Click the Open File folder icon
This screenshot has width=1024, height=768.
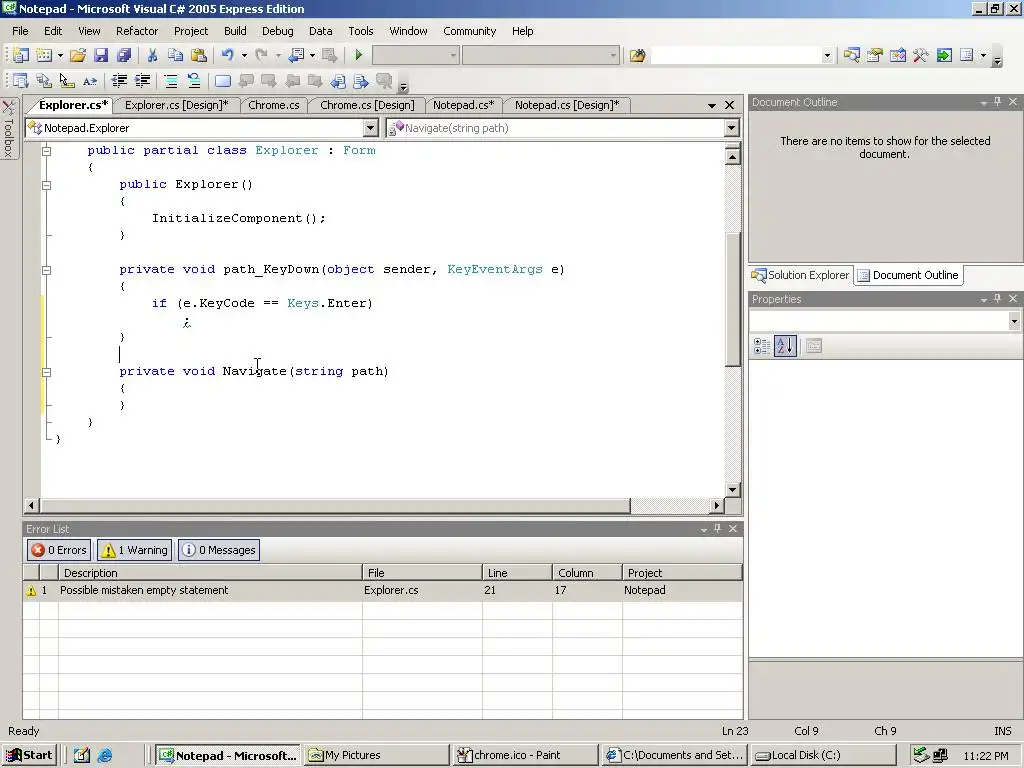[78, 56]
